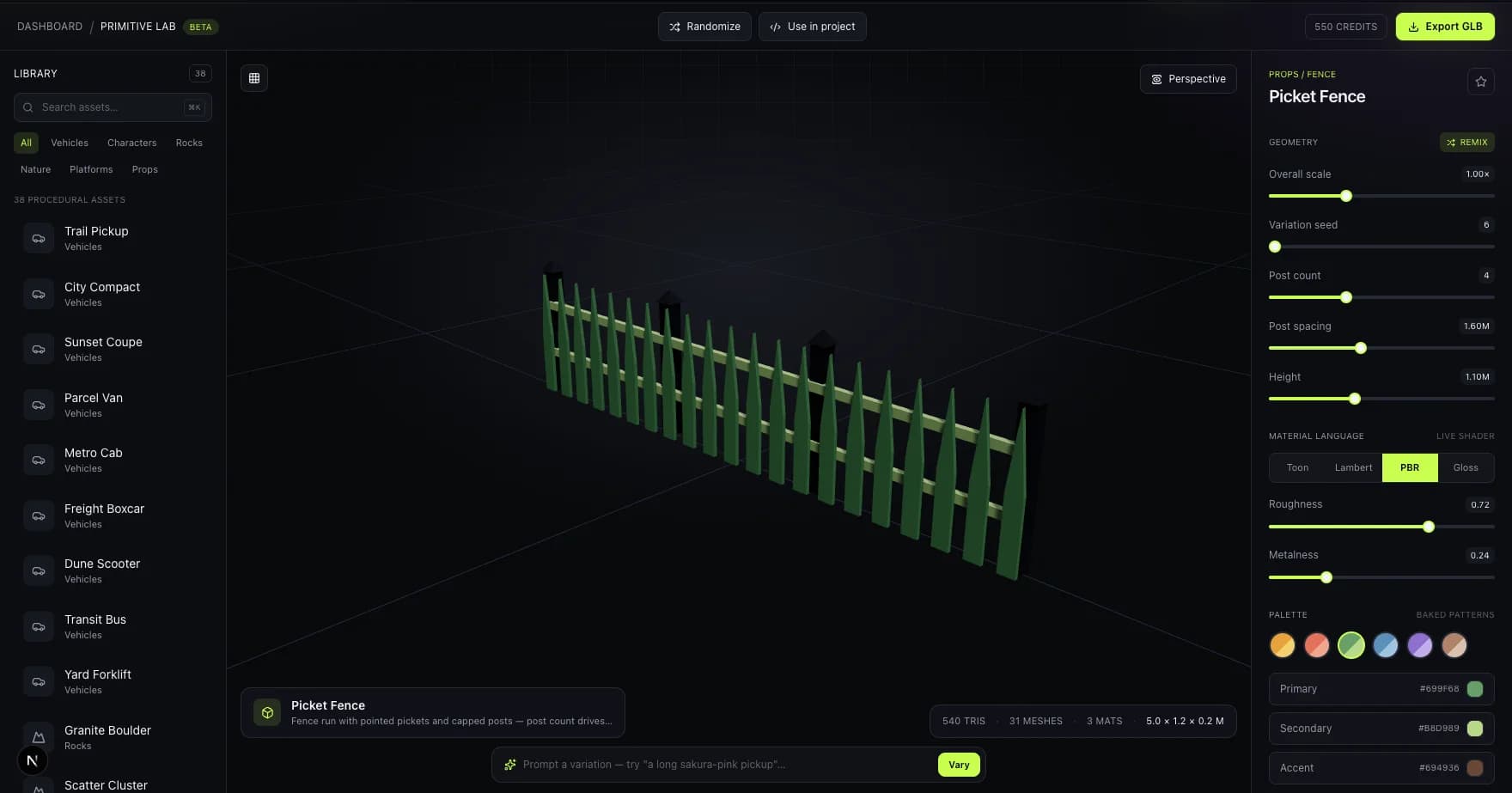Click the Granite Boulder rock icon
The width and height of the screenshot is (1512, 793).
(x=39, y=737)
